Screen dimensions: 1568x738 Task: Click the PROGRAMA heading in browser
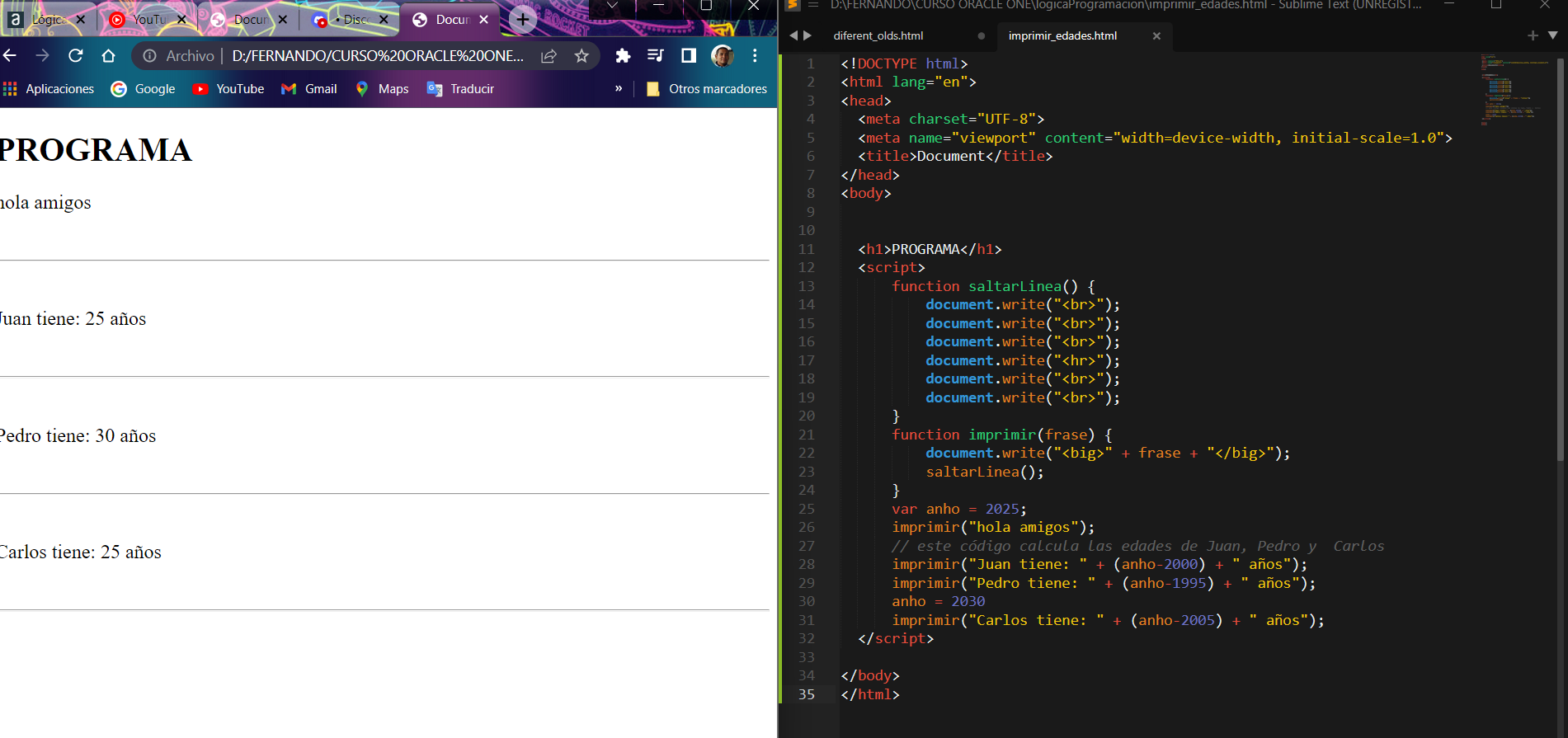pos(96,150)
